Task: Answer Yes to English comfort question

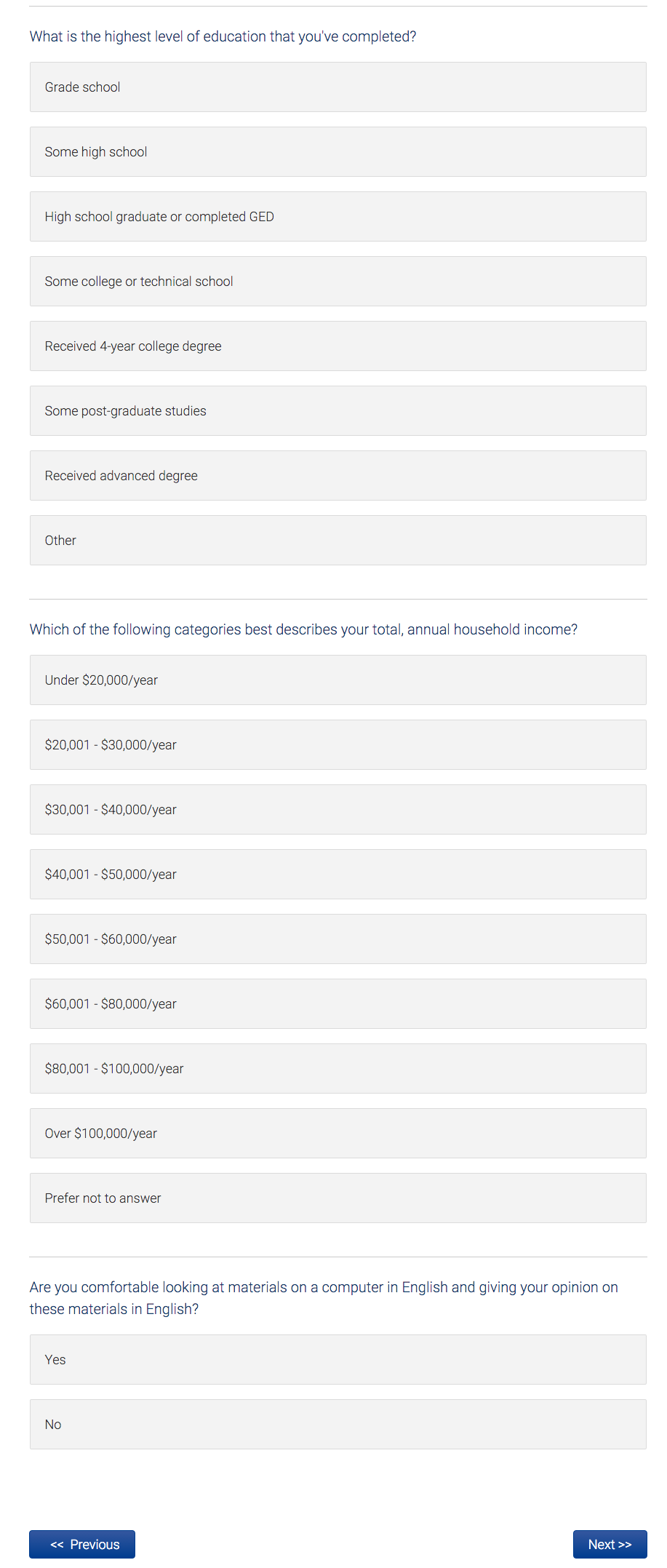Action: [338, 1360]
